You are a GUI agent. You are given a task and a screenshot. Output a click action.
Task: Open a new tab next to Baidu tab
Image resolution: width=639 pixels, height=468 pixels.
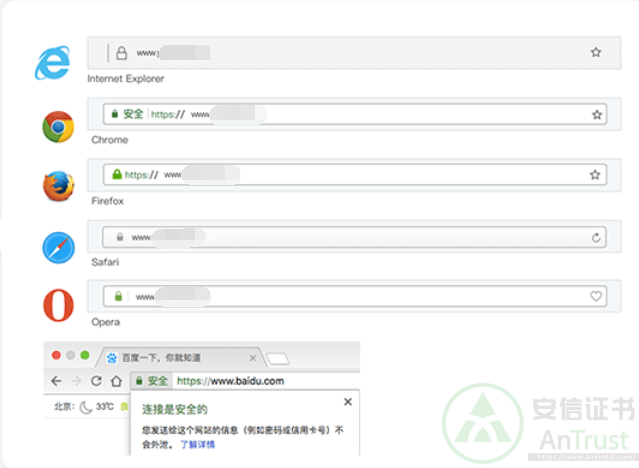tap(277, 359)
